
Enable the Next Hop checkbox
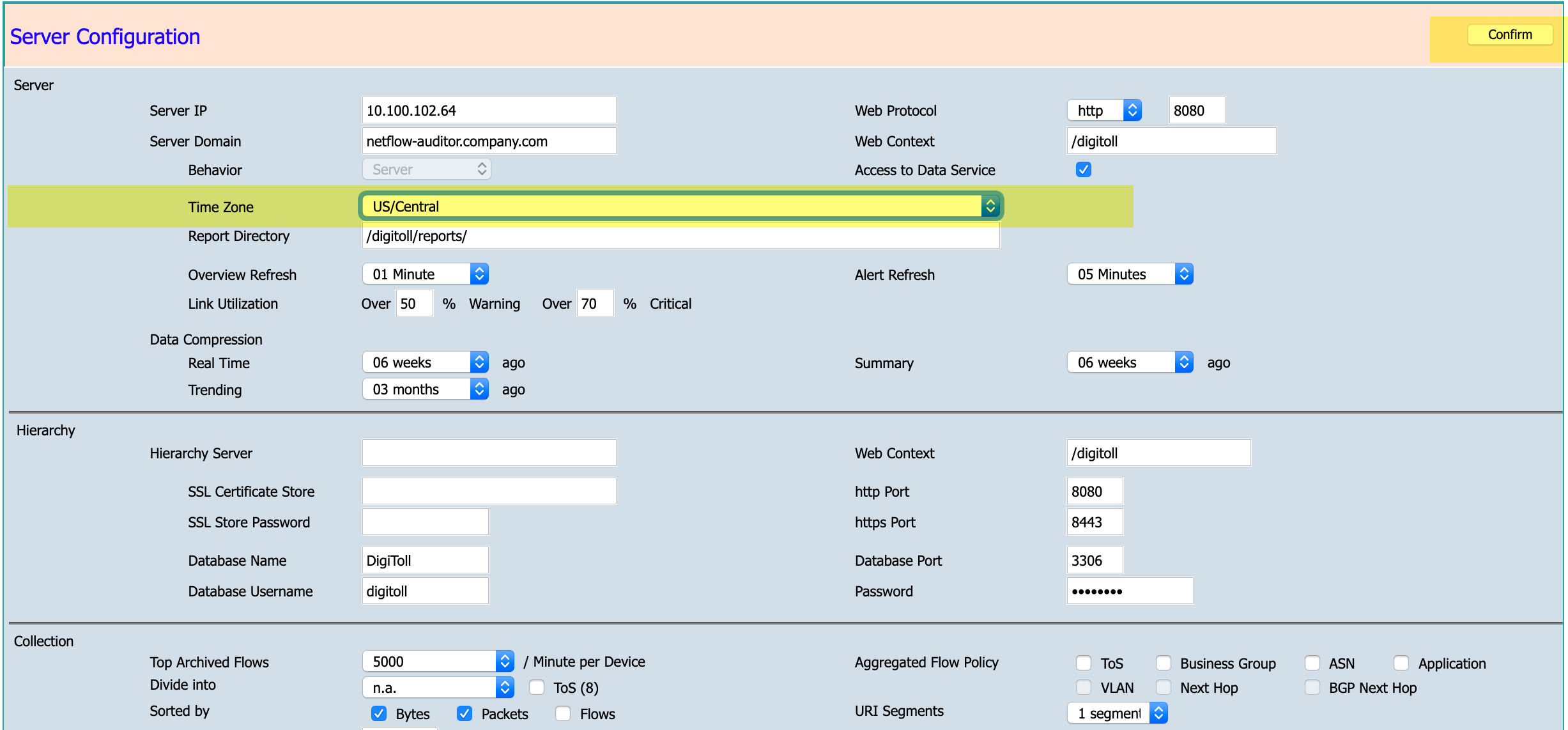tap(1164, 687)
